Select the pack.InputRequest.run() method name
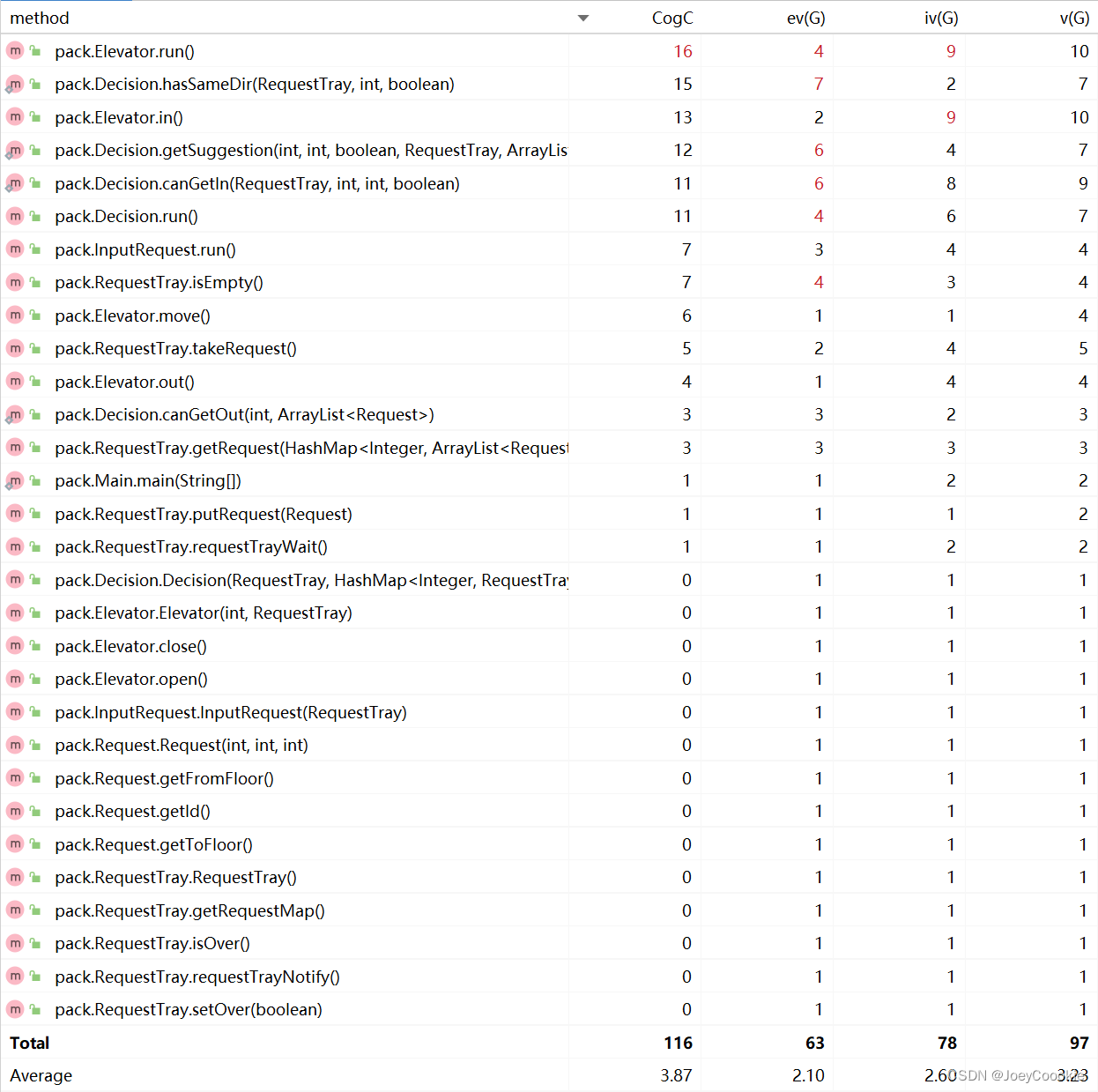The width and height of the screenshot is (1098, 1092). click(x=145, y=249)
